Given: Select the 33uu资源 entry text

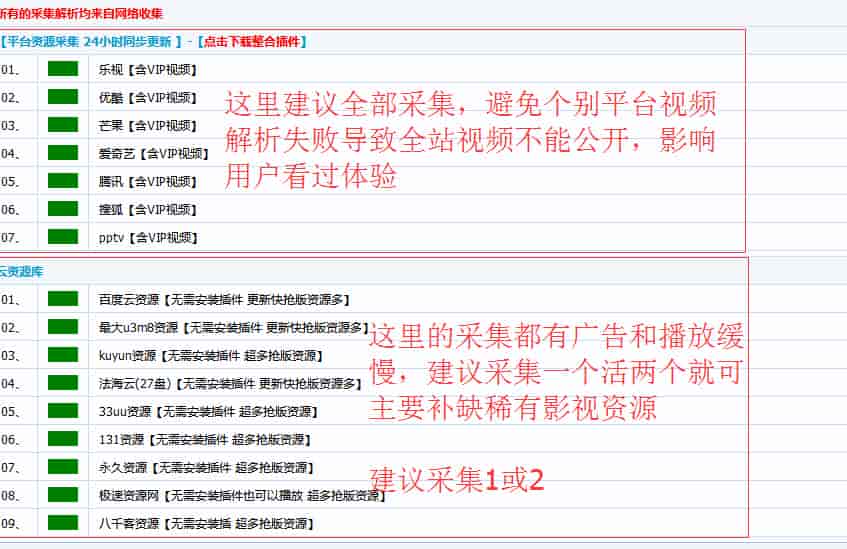Looking at the screenshot, I should (x=209, y=412).
